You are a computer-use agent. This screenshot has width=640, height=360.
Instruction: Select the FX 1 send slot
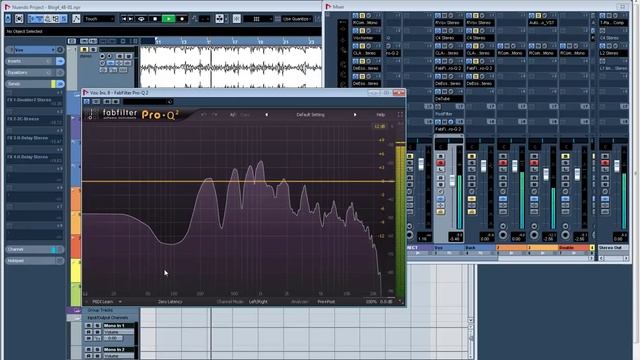click(34, 101)
